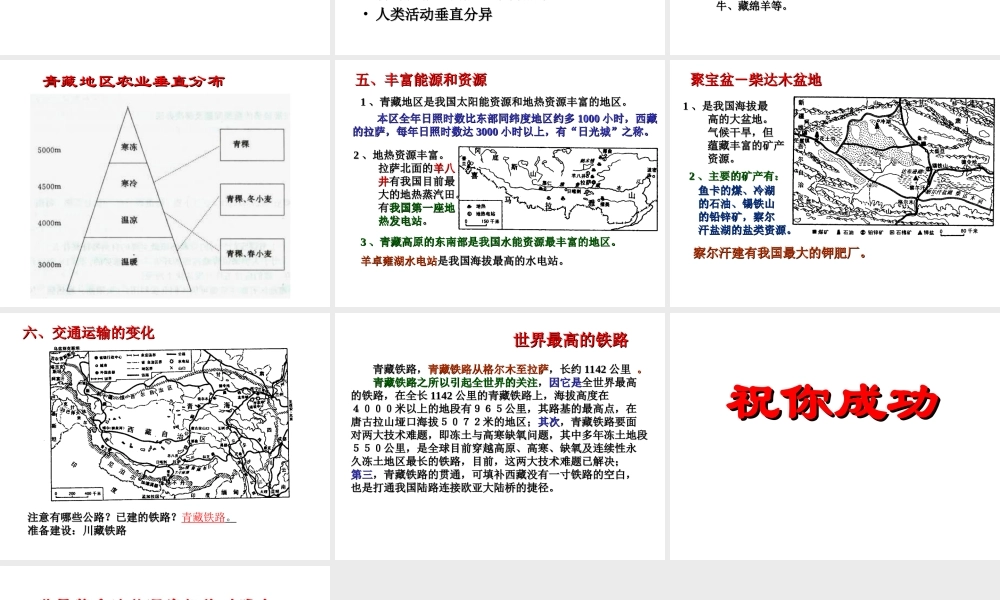1000x600 pixels.
Task: Click the text 准备建设：川藏铁路
Action: pyautogui.click(x=77, y=530)
